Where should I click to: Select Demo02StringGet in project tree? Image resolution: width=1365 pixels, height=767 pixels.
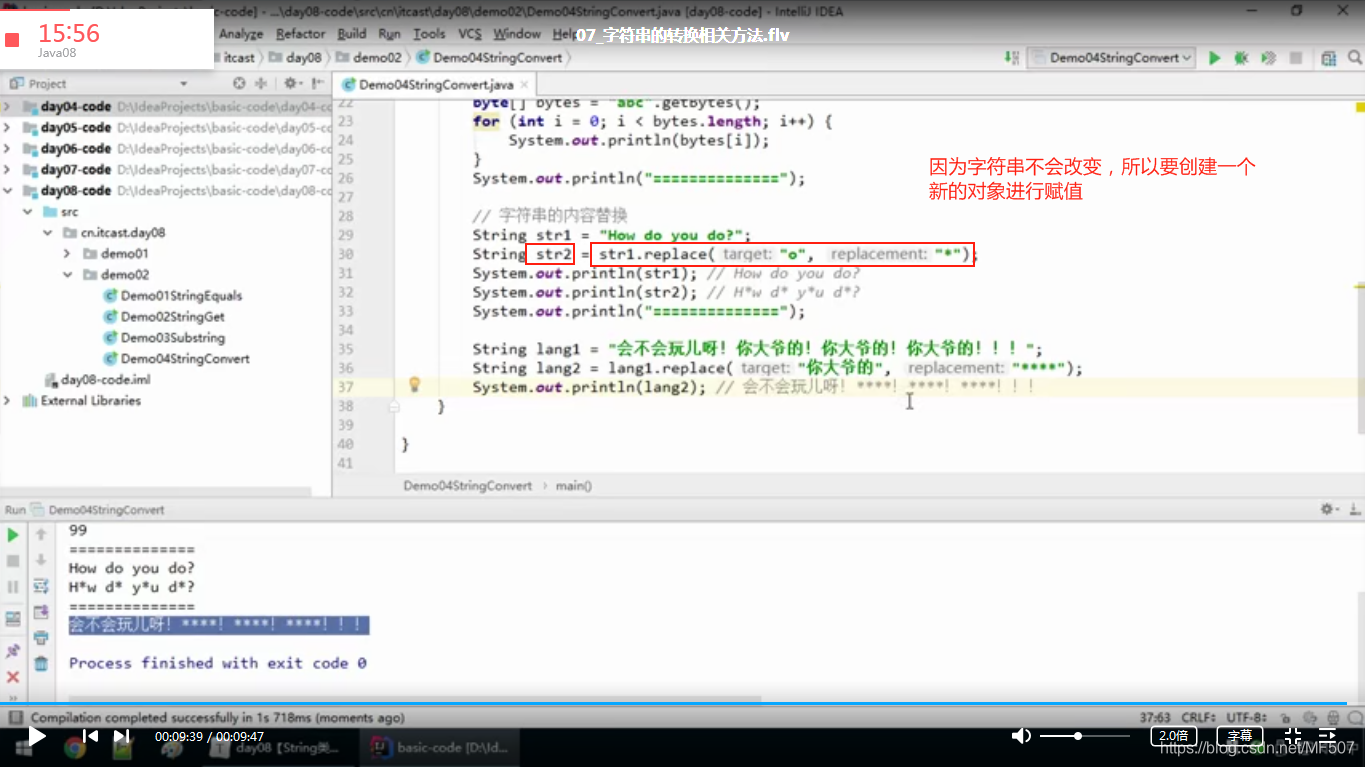pyautogui.click(x=173, y=317)
